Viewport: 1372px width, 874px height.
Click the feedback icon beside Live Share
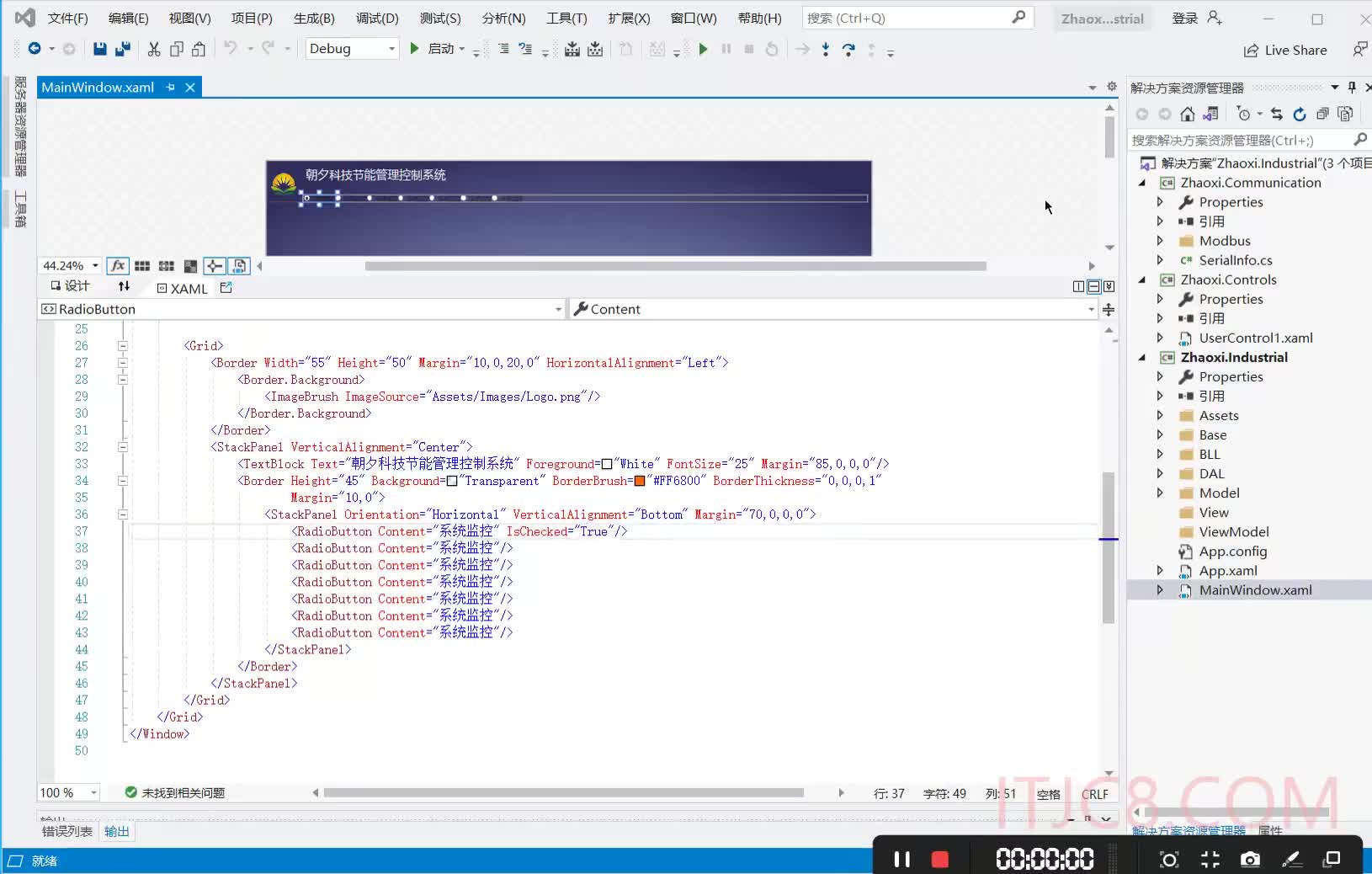pyautogui.click(x=1360, y=50)
